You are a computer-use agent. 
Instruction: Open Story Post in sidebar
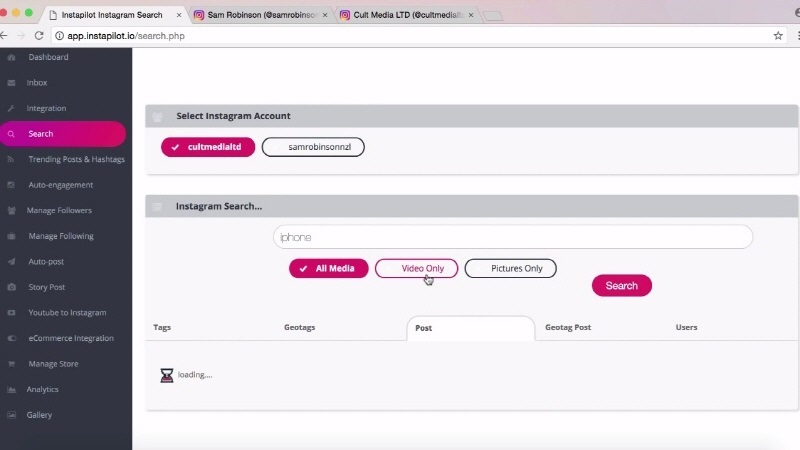(46, 287)
